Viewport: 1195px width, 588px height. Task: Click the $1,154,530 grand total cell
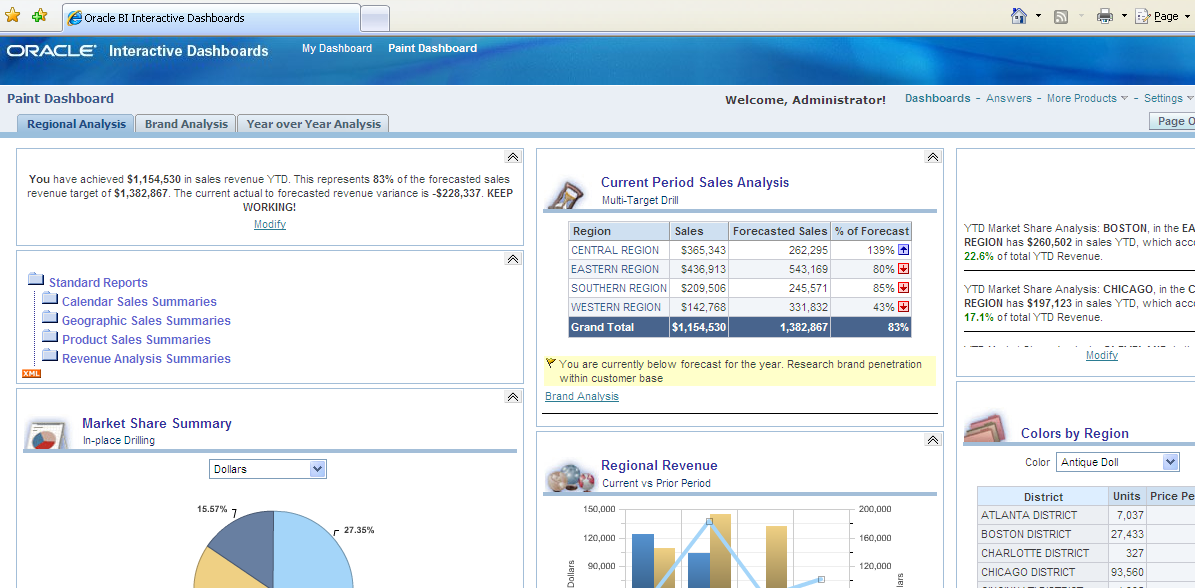click(699, 327)
